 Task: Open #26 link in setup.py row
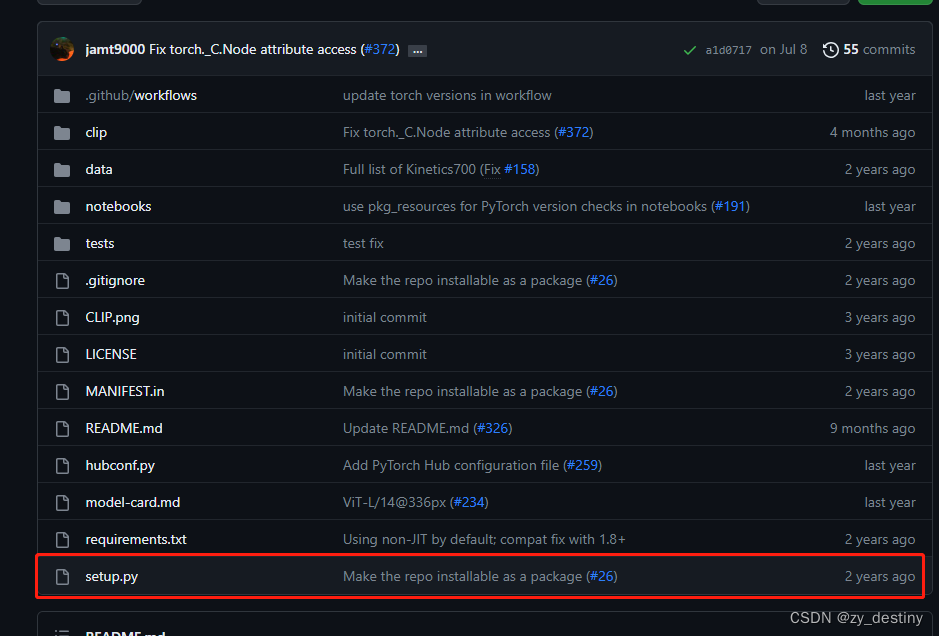pyautogui.click(x=602, y=577)
